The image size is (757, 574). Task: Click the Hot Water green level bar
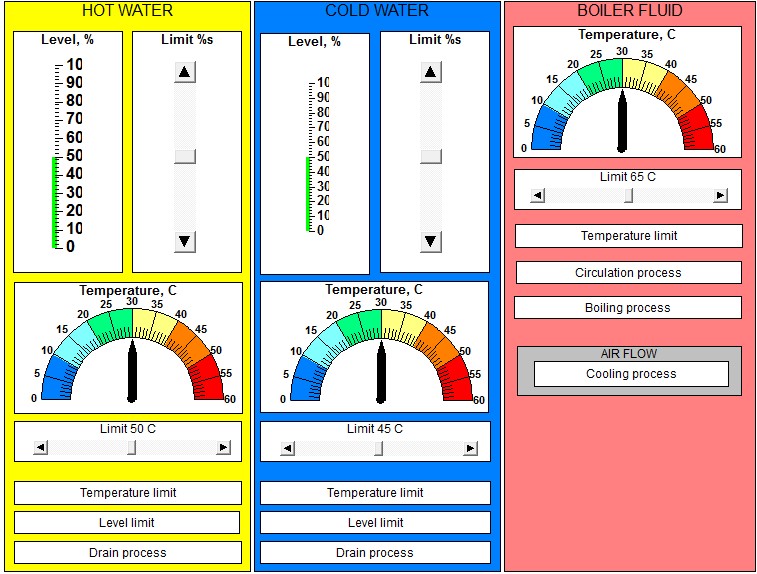coord(55,202)
